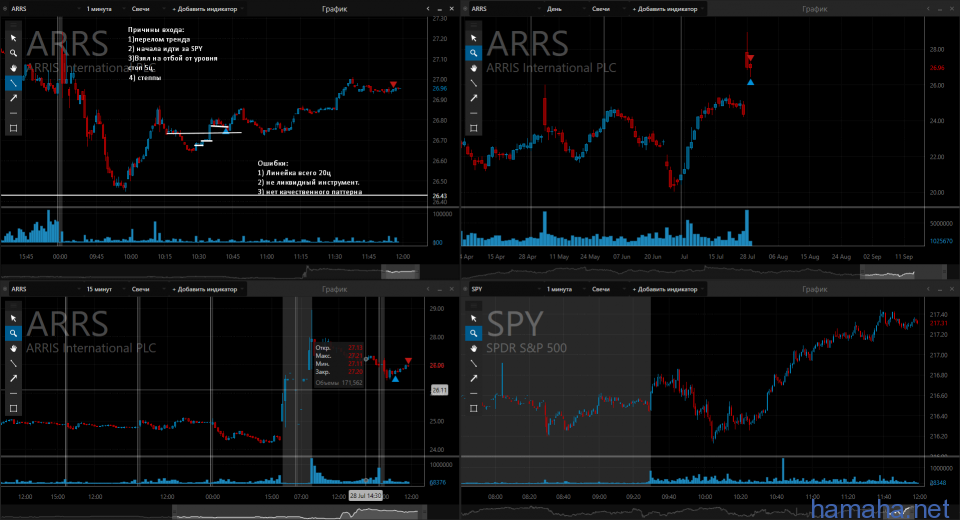Click the 'График' title of ARRS 15 минут panel
The width and height of the screenshot is (960, 520).
pos(334,289)
